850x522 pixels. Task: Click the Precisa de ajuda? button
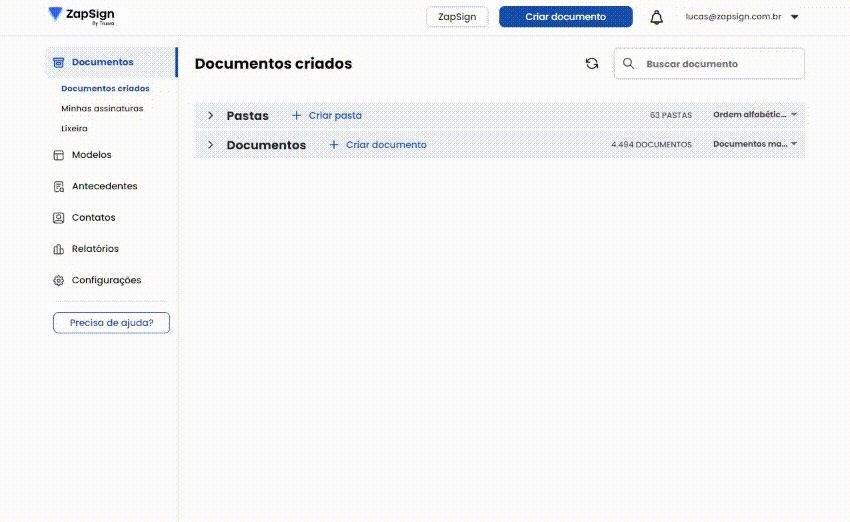pos(111,323)
